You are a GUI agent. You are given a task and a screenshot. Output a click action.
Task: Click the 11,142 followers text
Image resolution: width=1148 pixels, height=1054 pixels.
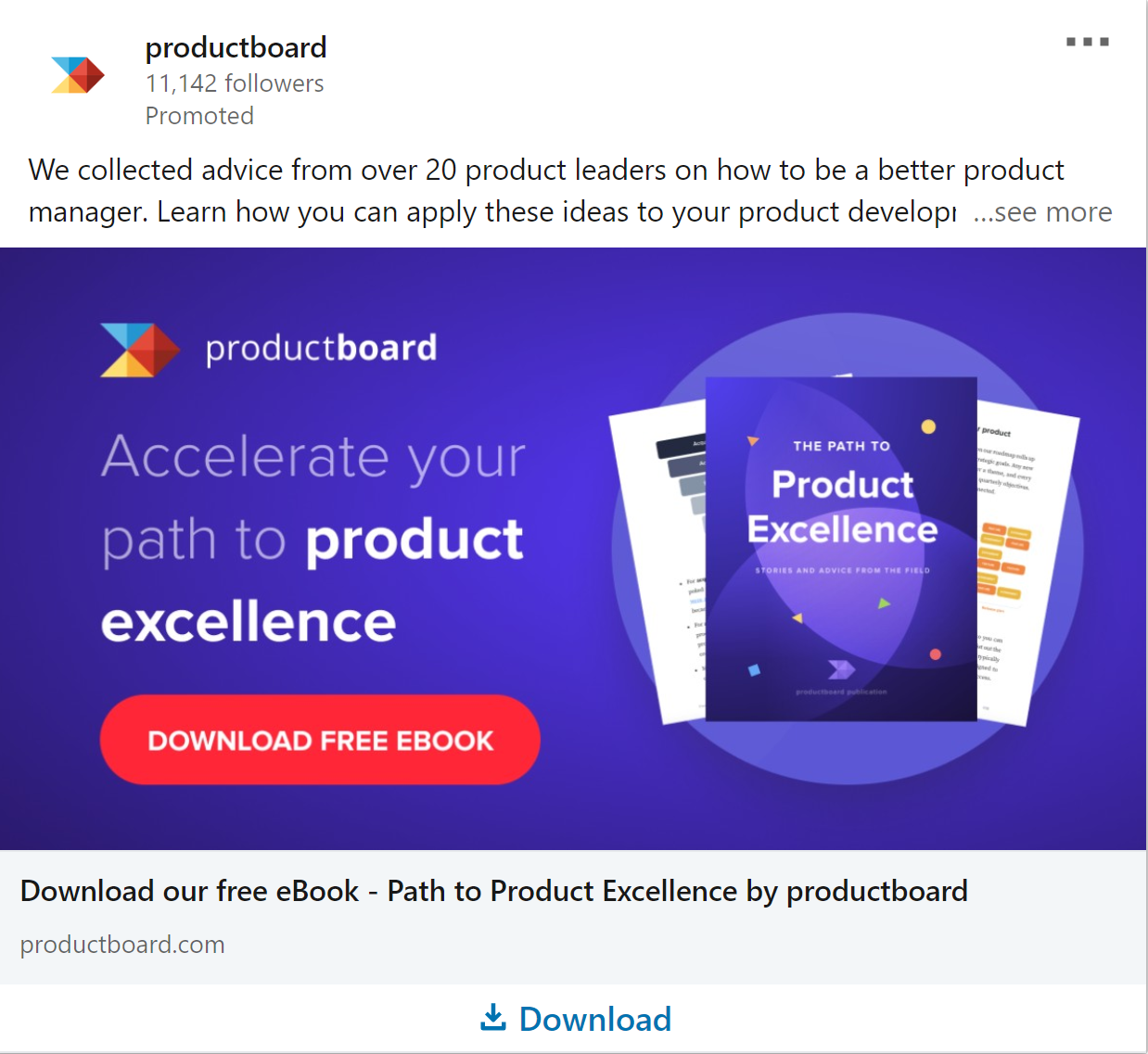(x=235, y=83)
